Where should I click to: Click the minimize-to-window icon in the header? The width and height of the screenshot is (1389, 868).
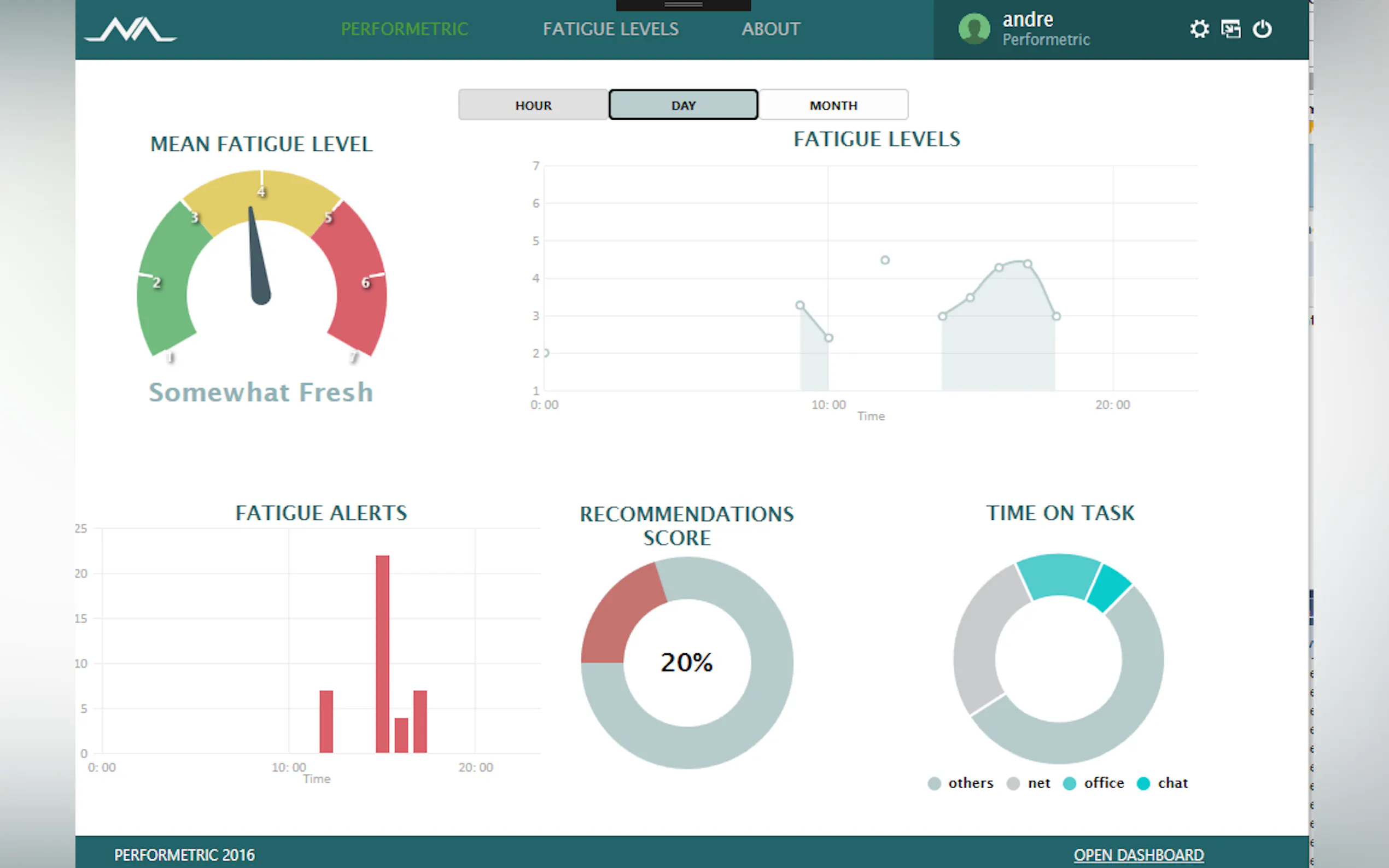[x=1230, y=29]
